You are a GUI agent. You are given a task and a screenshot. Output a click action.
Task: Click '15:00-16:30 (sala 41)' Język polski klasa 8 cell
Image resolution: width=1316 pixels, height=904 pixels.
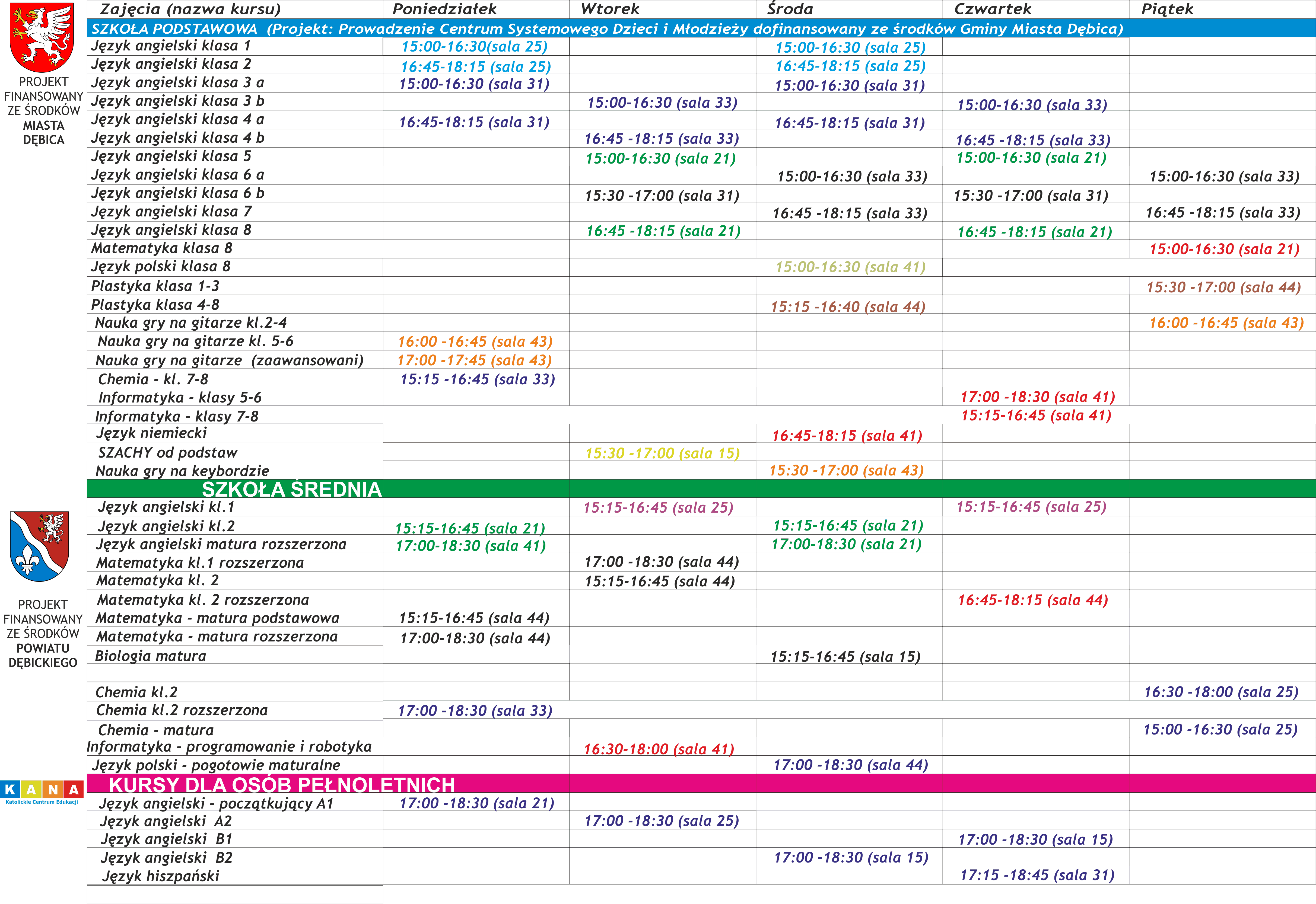(850, 267)
